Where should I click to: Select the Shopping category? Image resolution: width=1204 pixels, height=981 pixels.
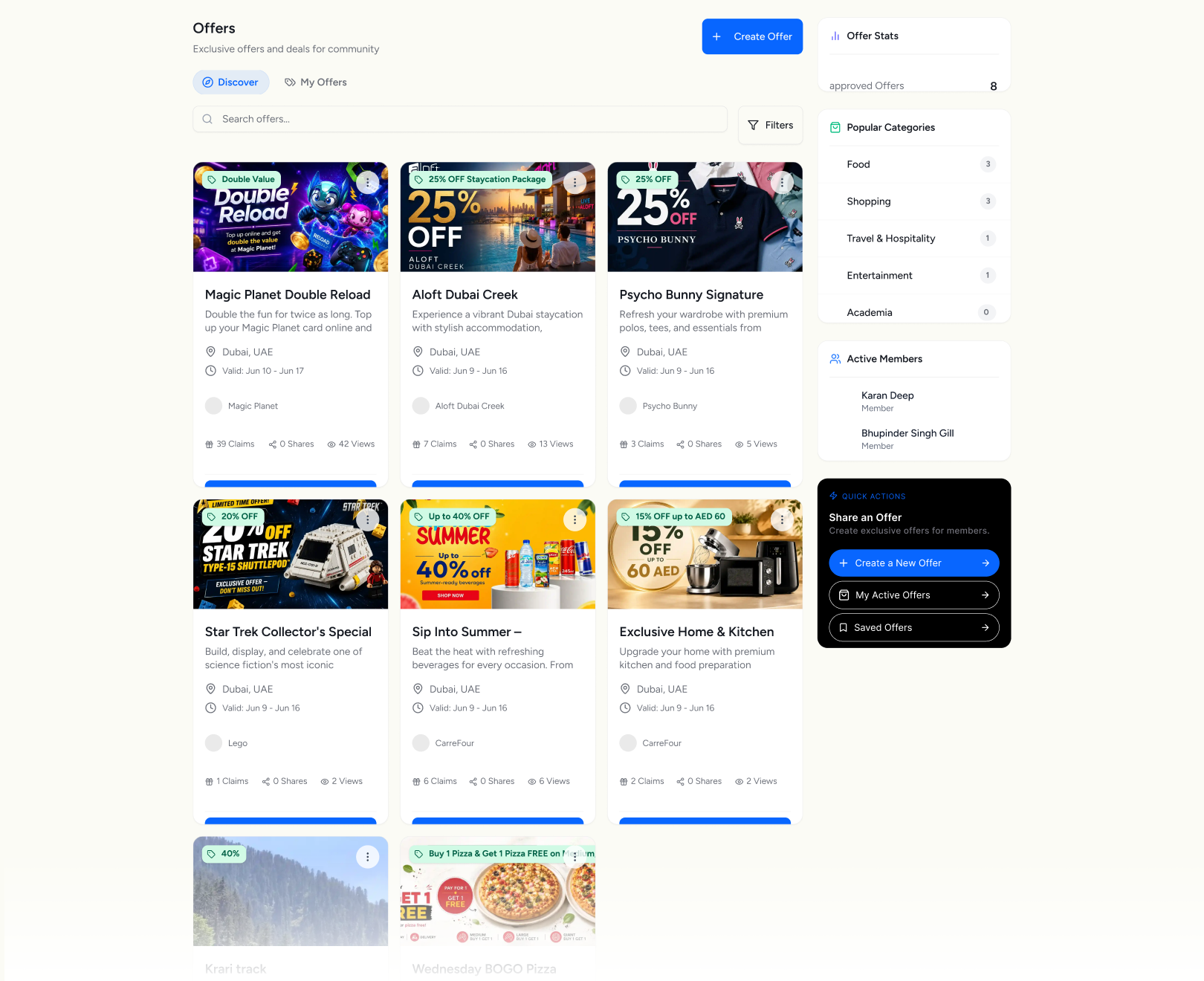coord(914,201)
